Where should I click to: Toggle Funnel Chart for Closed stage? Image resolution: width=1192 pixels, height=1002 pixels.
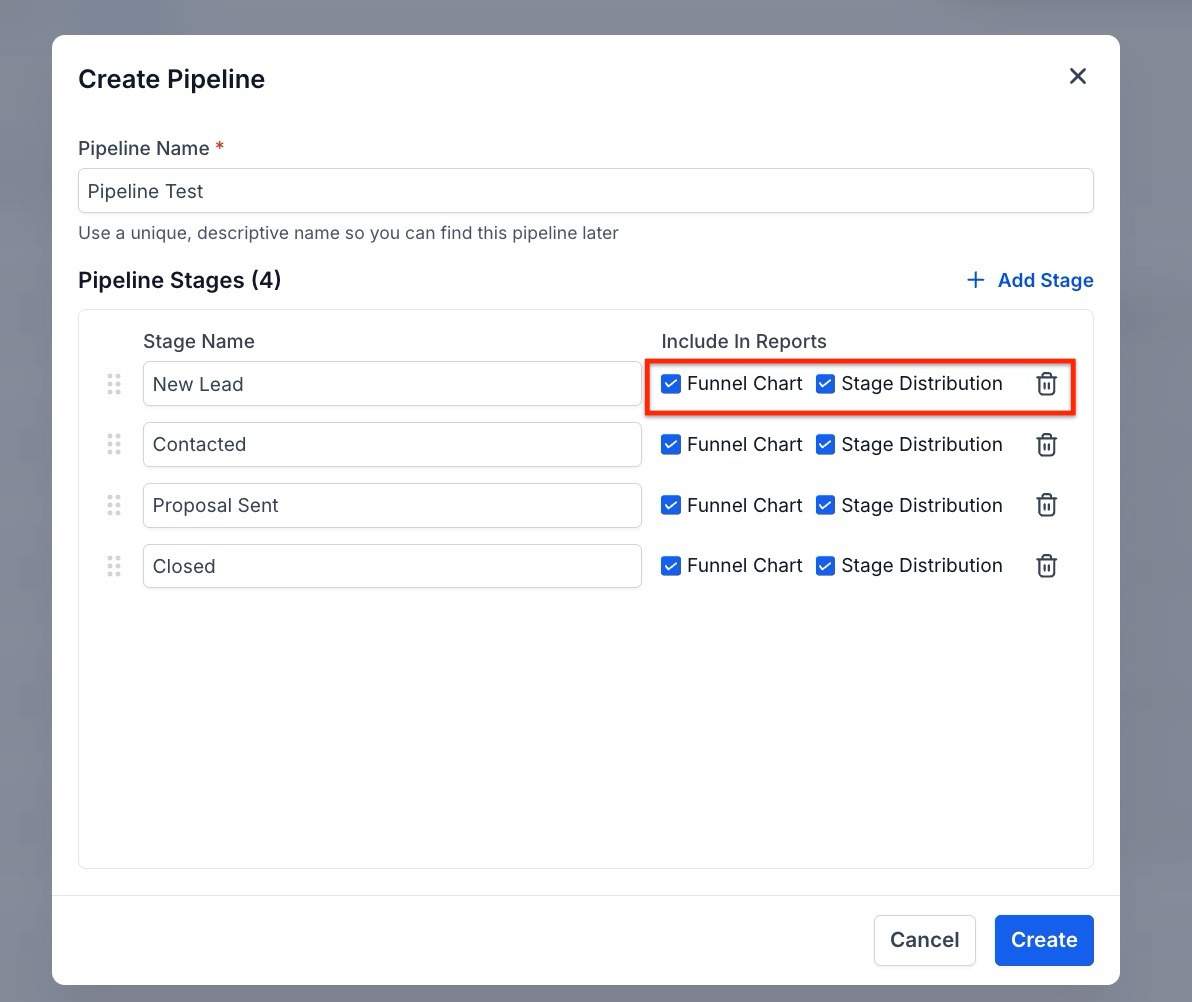point(671,566)
